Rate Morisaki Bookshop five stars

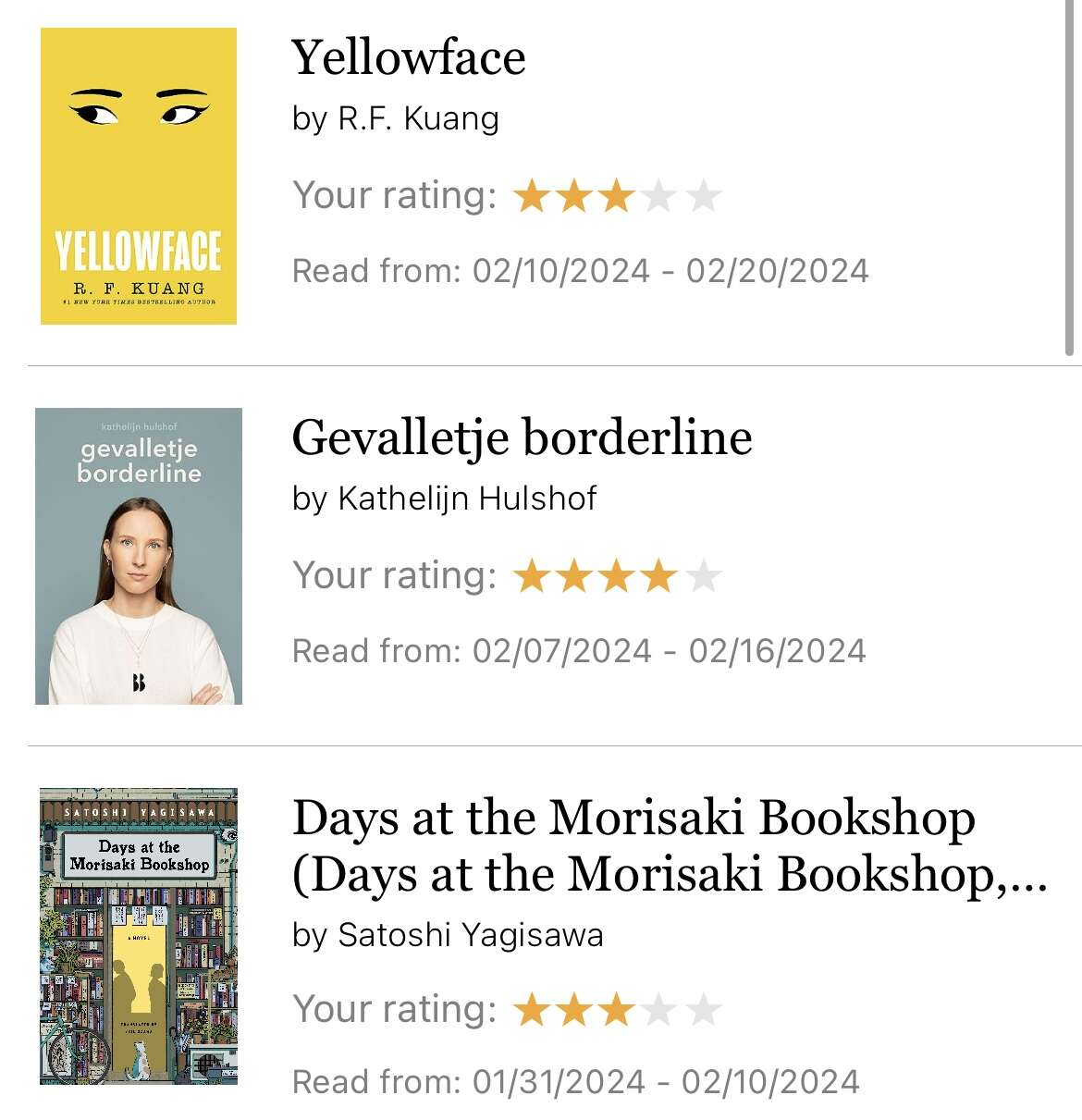click(703, 1009)
